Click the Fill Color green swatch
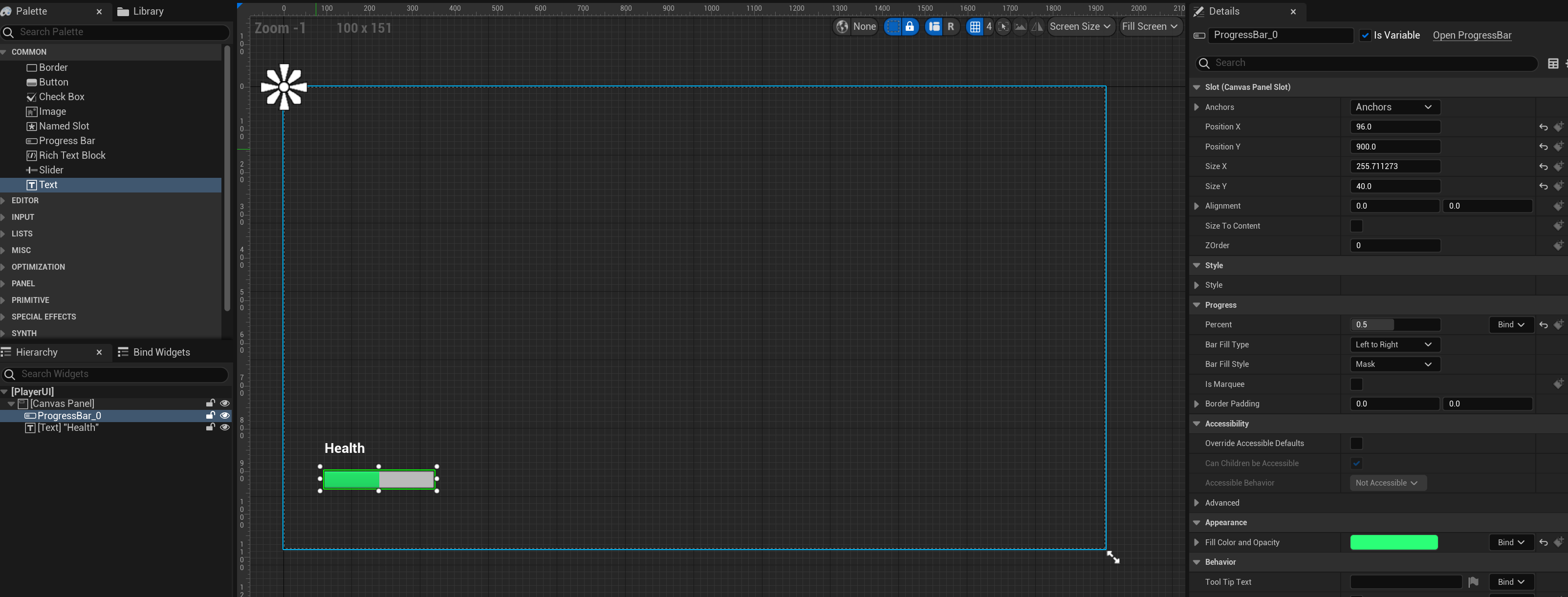The width and height of the screenshot is (1568, 597). coord(1394,542)
